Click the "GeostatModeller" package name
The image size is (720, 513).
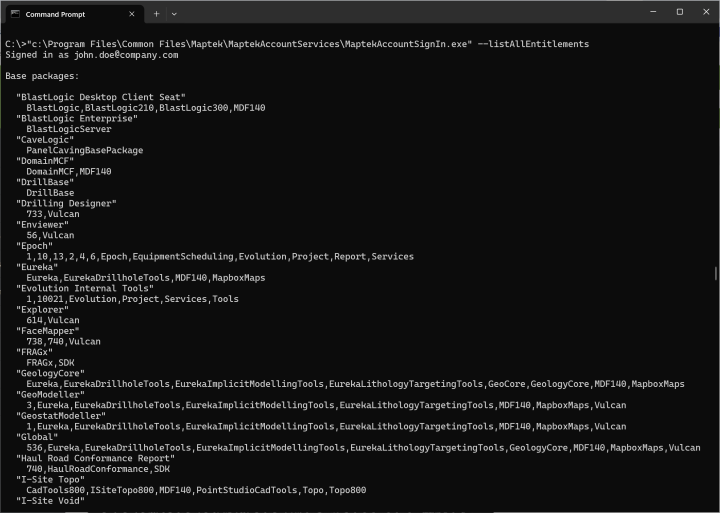point(61,416)
